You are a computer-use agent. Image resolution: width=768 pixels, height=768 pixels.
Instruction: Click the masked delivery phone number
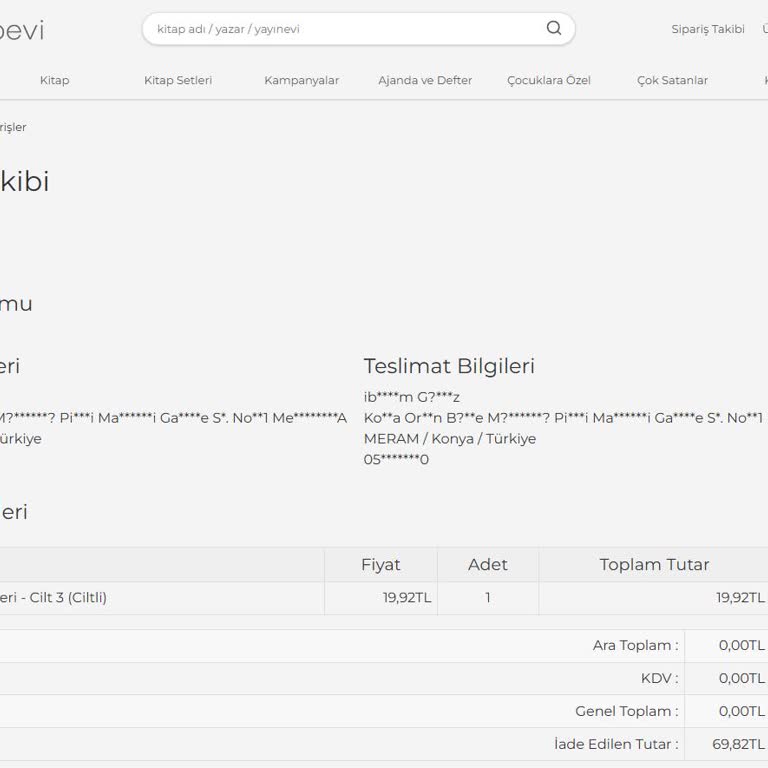(396, 459)
